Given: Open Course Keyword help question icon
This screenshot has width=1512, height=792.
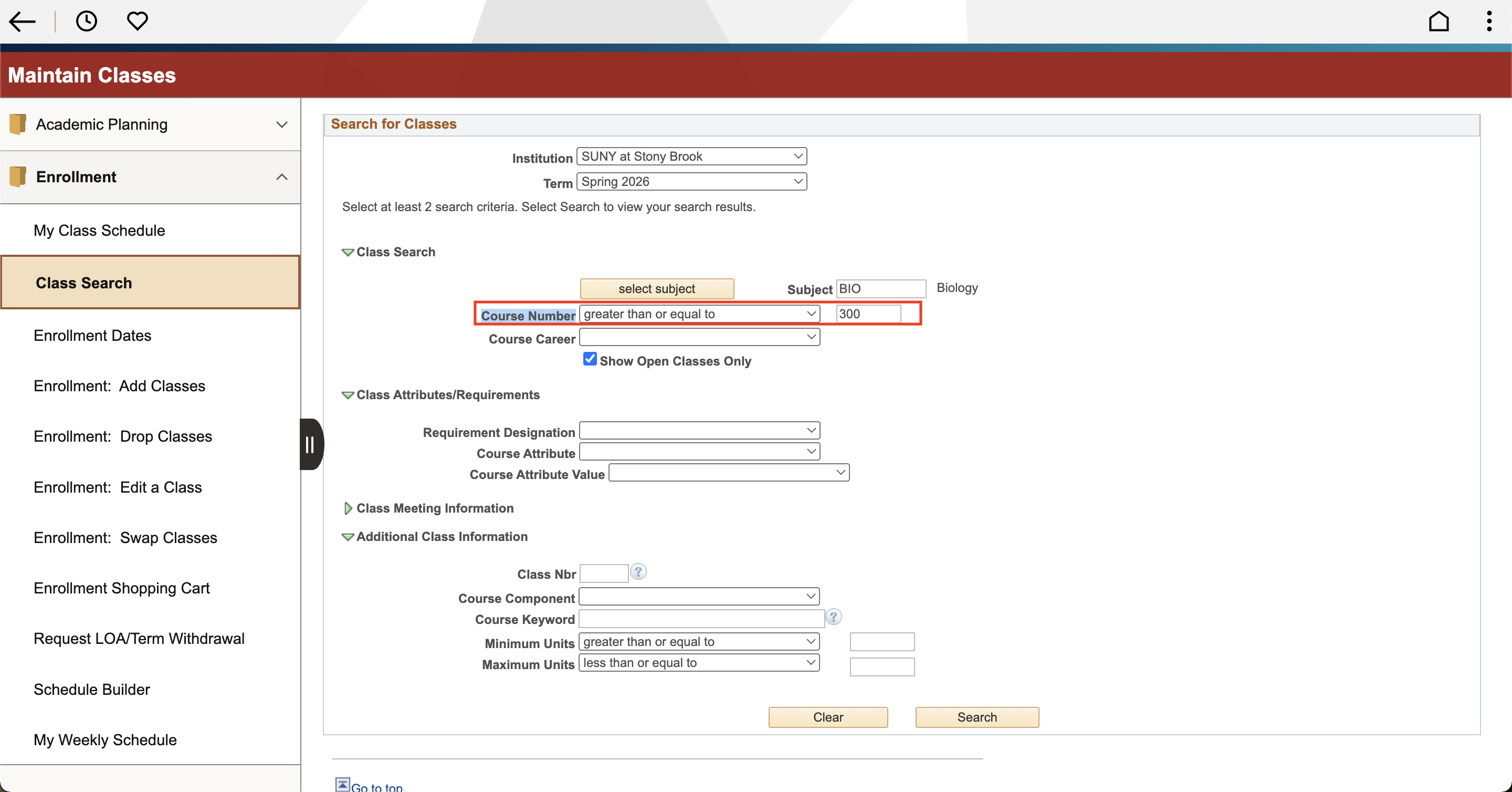Looking at the screenshot, I should (834, 617).
